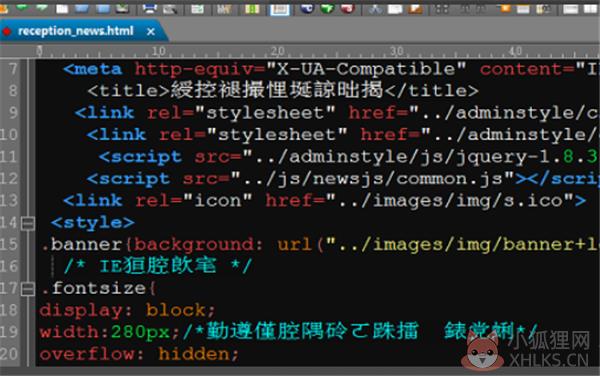Image resolution: width=600 pixels, height=376 pixels.
Task: Click the <script tag on line 12
Action: click(129, 179)
